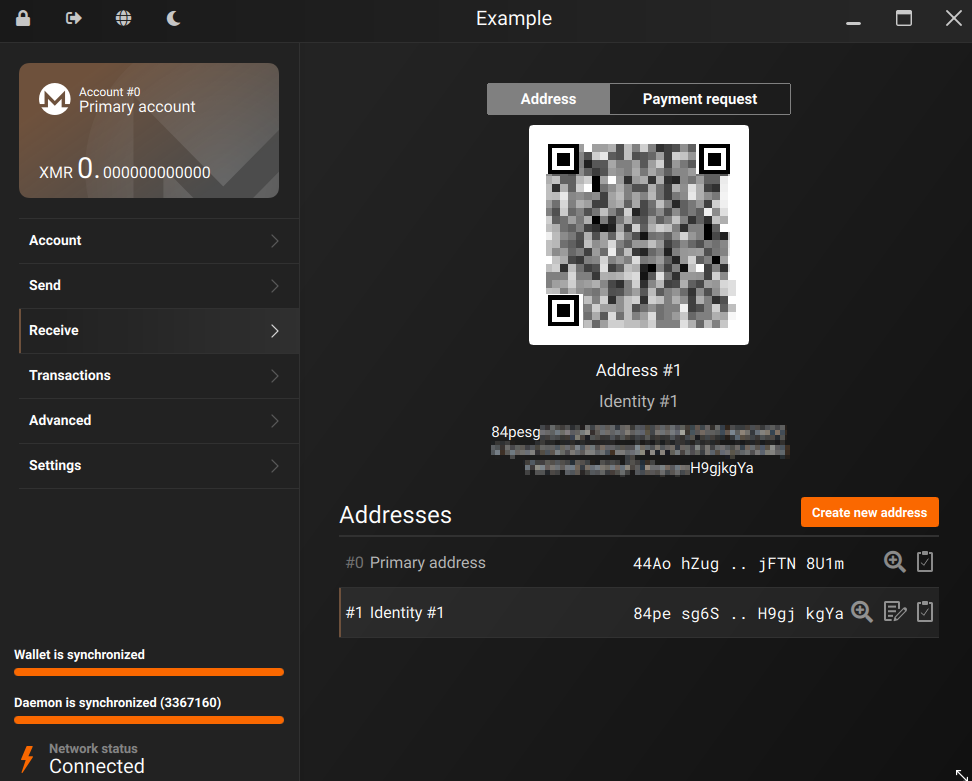
Task: Click the close wallet exit icon
Action: tap(74, 18)
